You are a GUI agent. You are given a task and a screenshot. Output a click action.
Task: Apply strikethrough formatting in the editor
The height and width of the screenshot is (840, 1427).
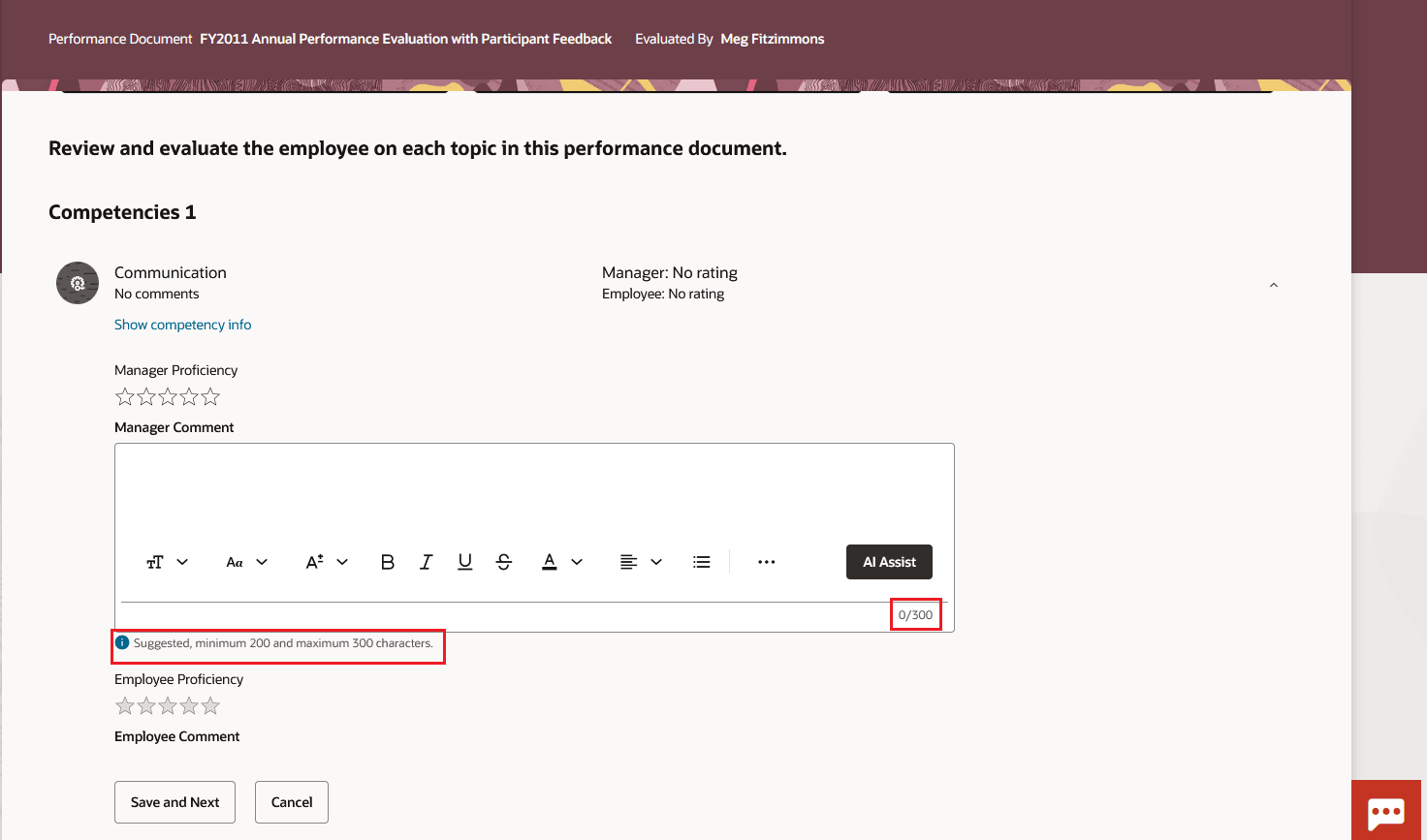click(503, 561)
